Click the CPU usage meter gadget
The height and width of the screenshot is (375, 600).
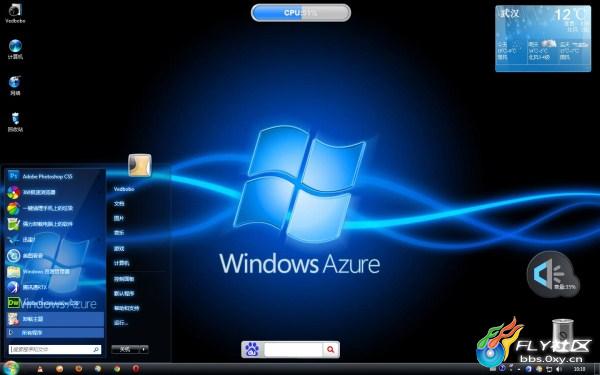(301, 13)
